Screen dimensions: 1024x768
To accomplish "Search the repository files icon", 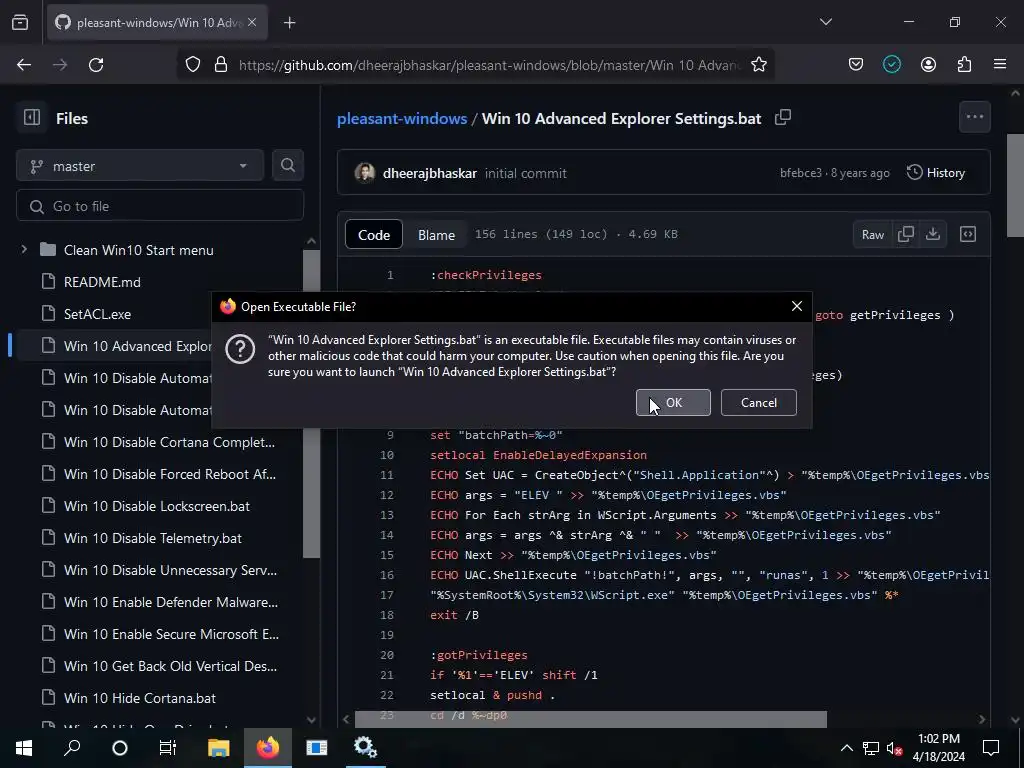I will tap(287, 165).
